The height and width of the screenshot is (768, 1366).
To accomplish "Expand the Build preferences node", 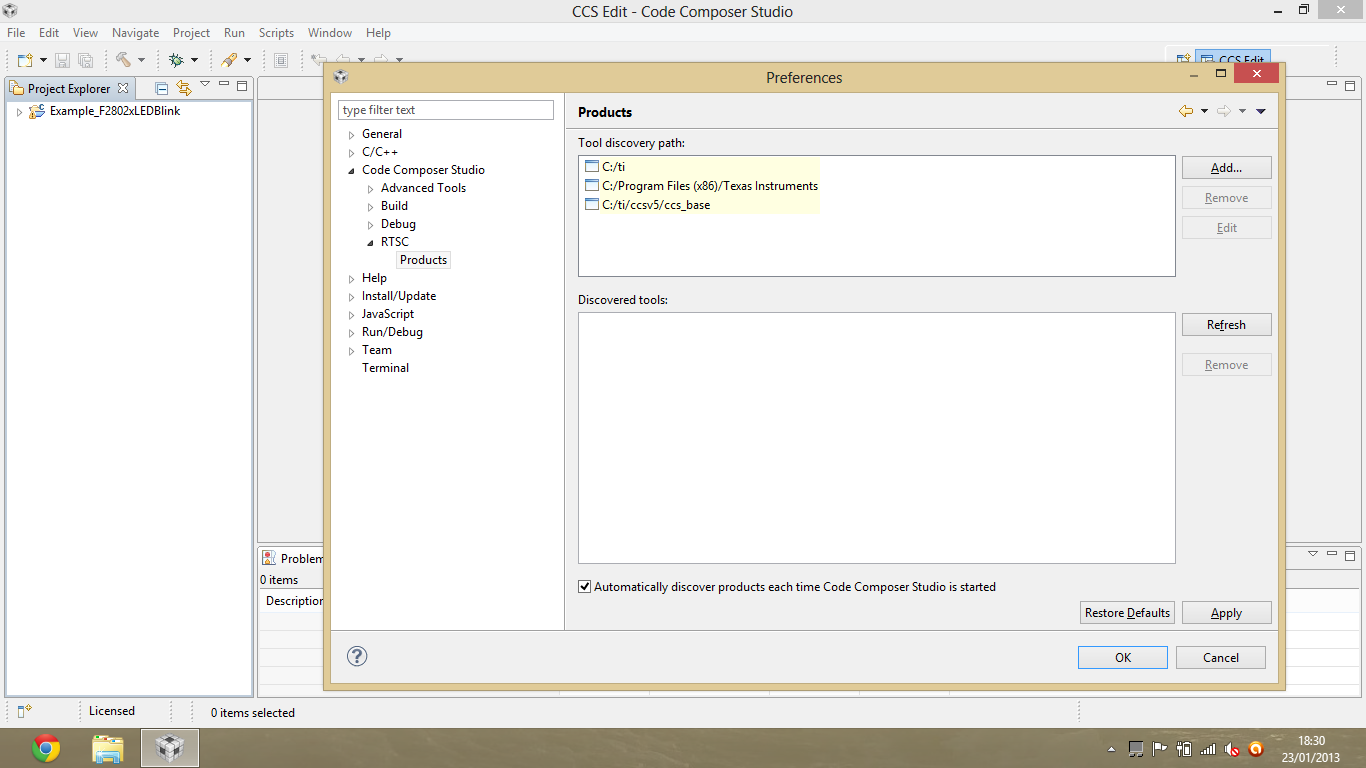I will coord(370,206).
